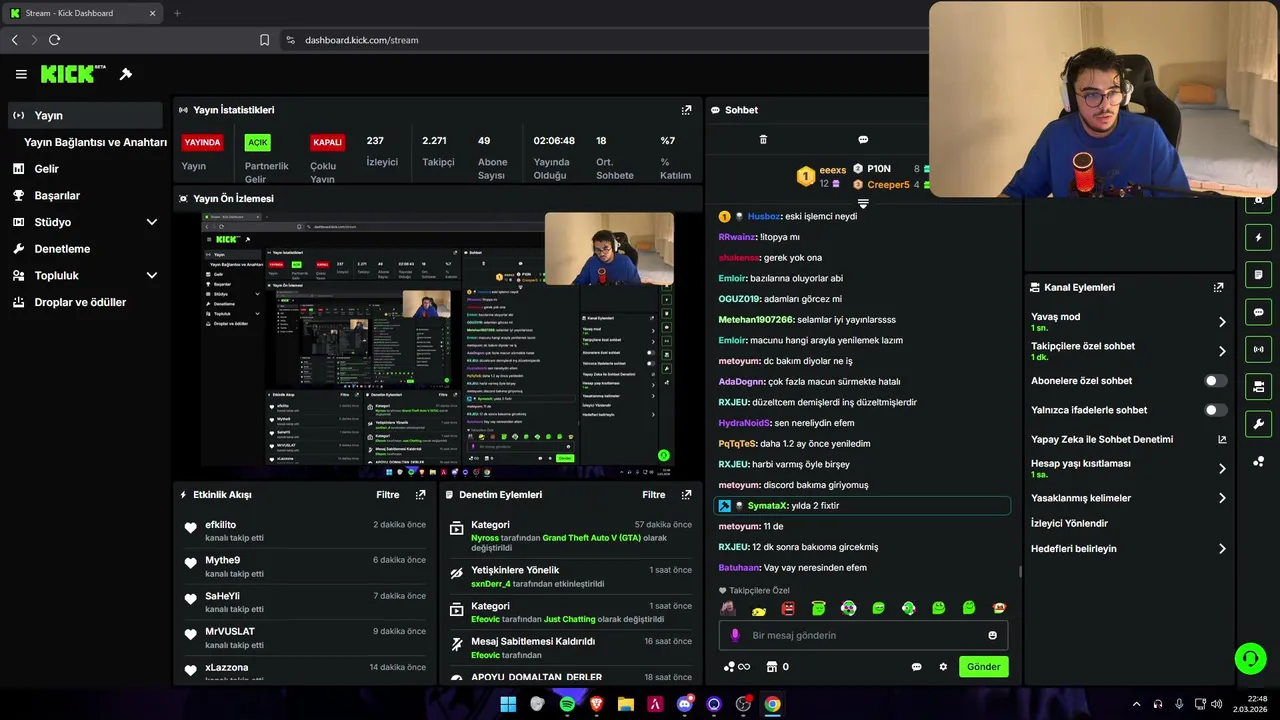Open Discord from the taskbar
Viewport: 1280px width, 720px height.
pyautogui.click(x=684, y=704)
